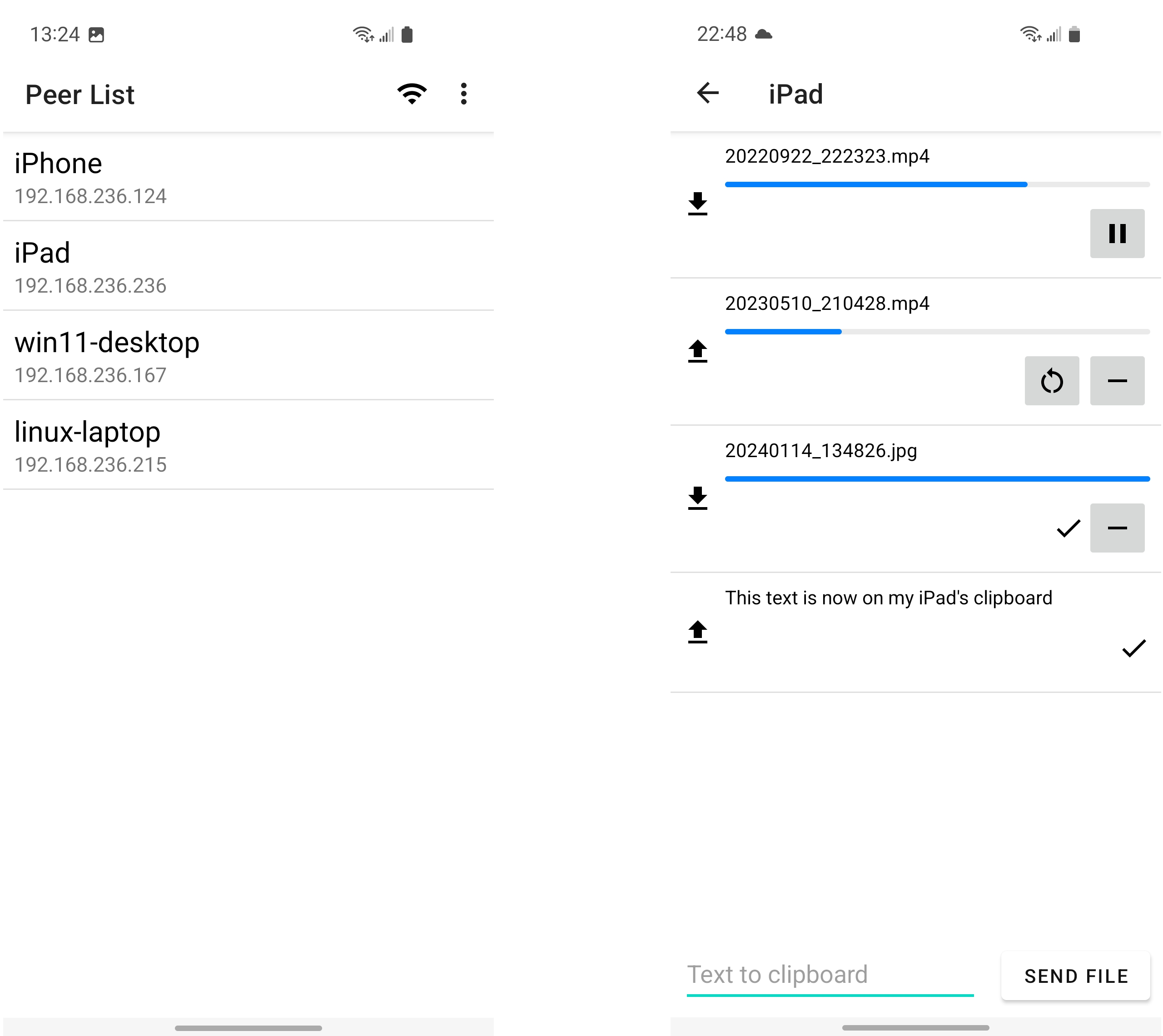The height and width of the screenshot is (1036, 1163).
Task: Choose the win11-desktop peer
Action: 248,356
